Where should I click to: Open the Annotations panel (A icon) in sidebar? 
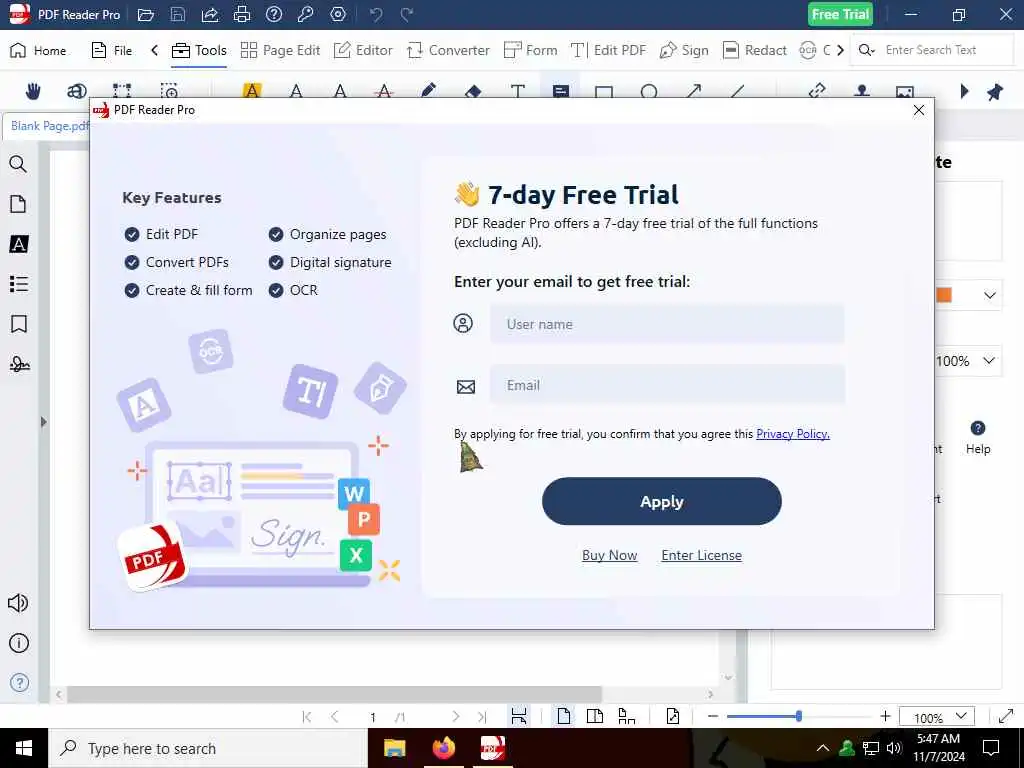(x=18, y=244)
